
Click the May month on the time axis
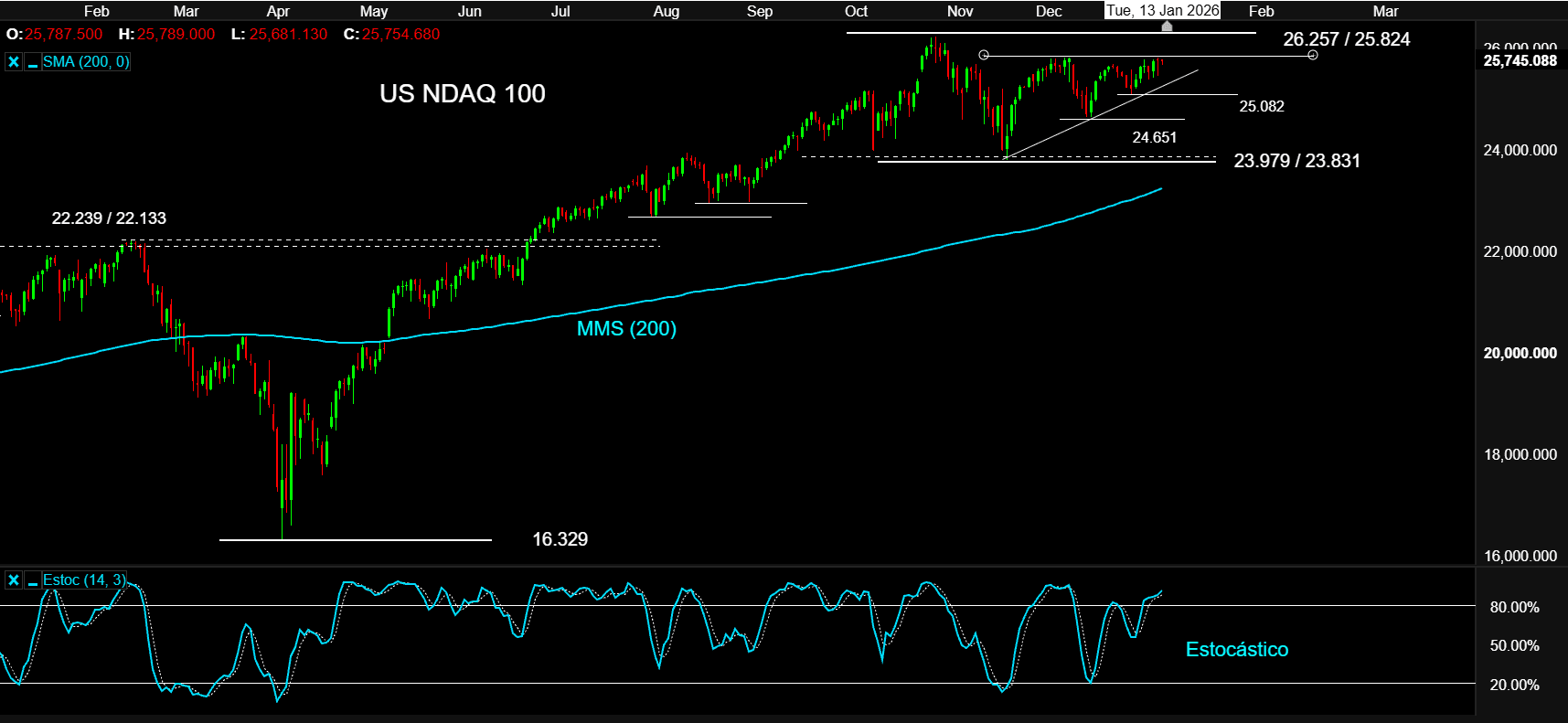click(x=374, y=11)
